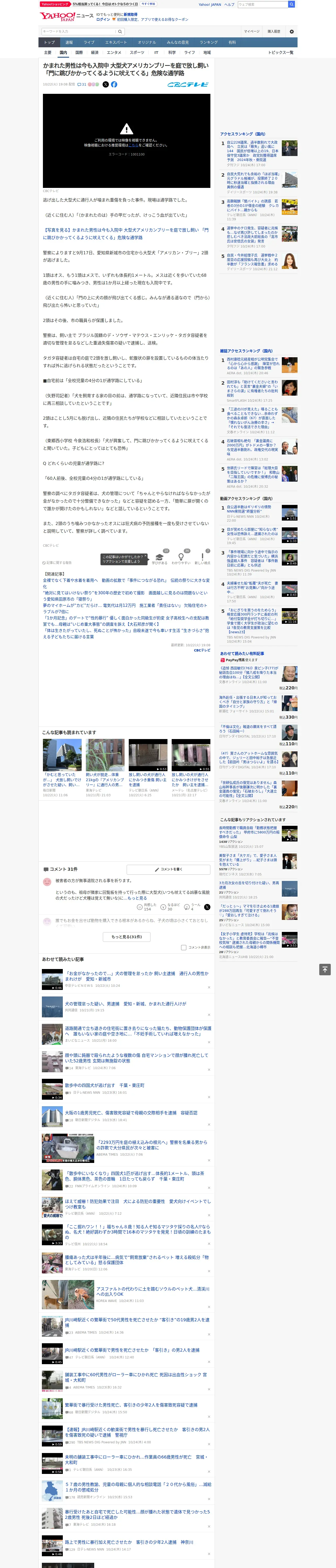Click the blue web search button at top

(292, 4)
